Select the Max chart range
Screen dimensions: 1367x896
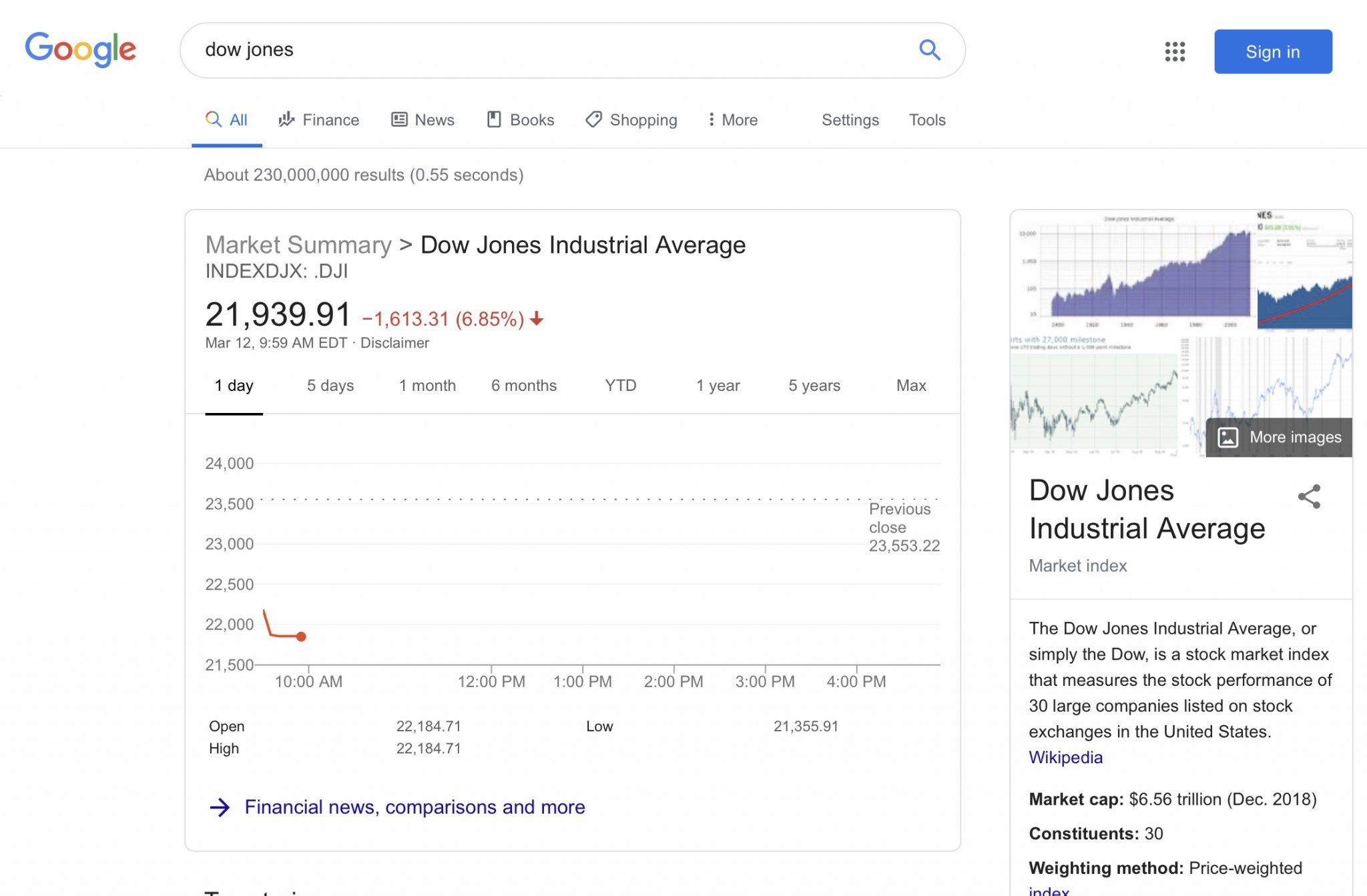click(x=911, y=386)
